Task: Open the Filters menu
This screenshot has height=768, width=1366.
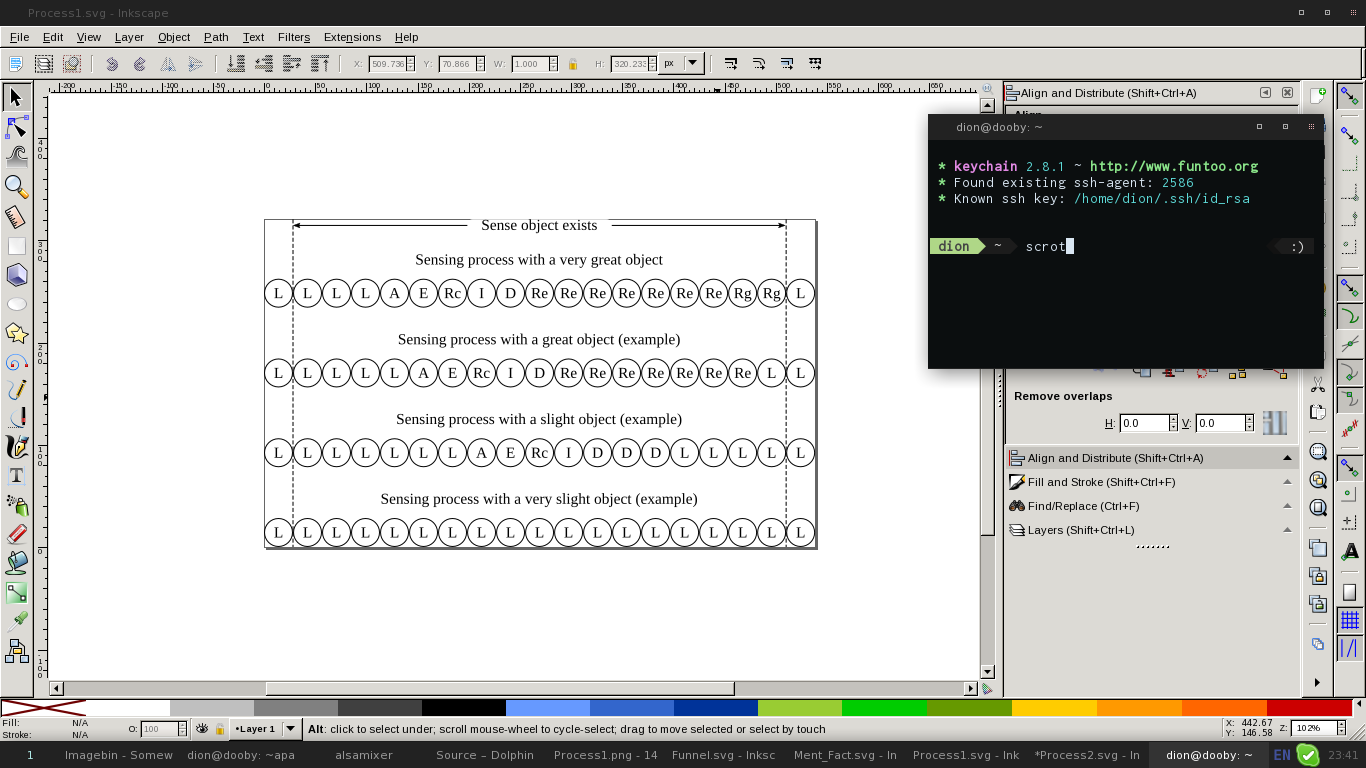Action: 294,37
